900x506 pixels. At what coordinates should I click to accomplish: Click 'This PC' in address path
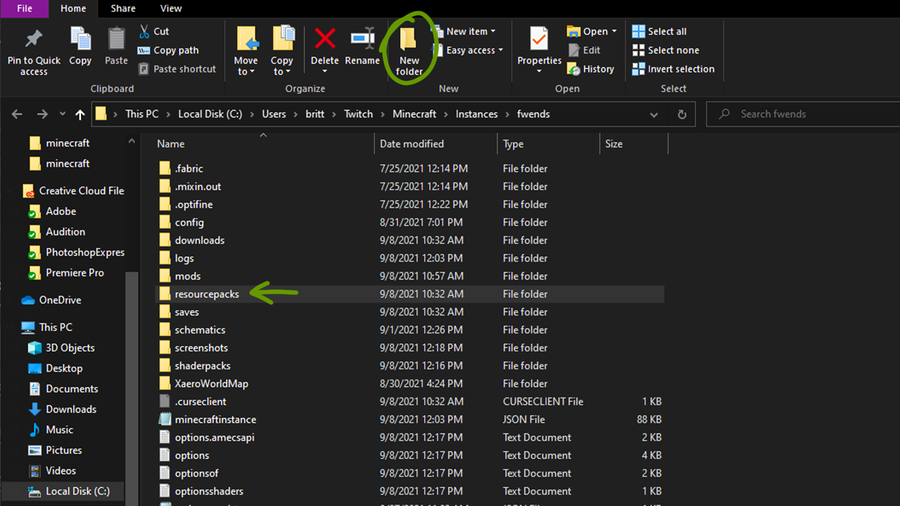click(x=142, y=114)
